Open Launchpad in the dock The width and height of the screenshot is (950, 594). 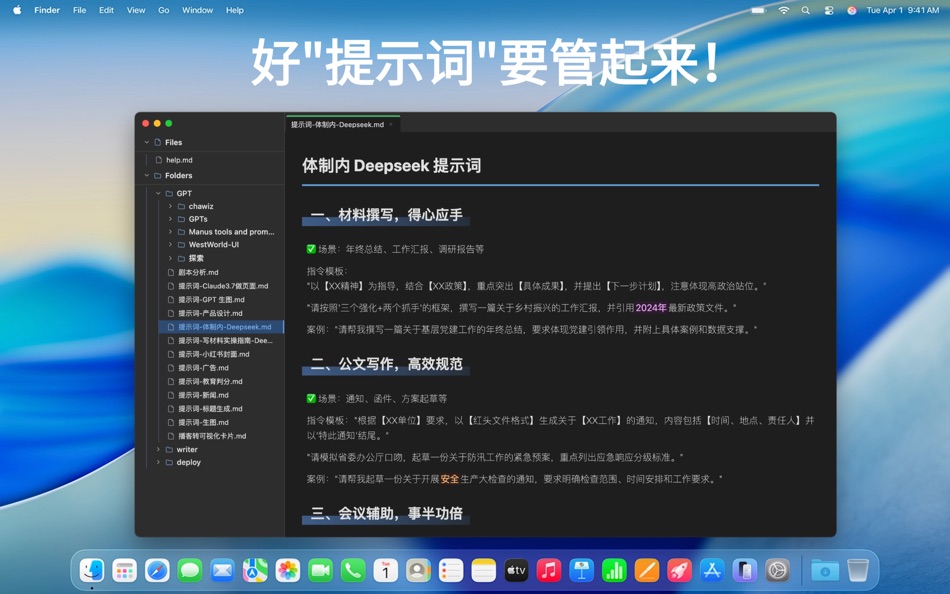click(125, 570)
